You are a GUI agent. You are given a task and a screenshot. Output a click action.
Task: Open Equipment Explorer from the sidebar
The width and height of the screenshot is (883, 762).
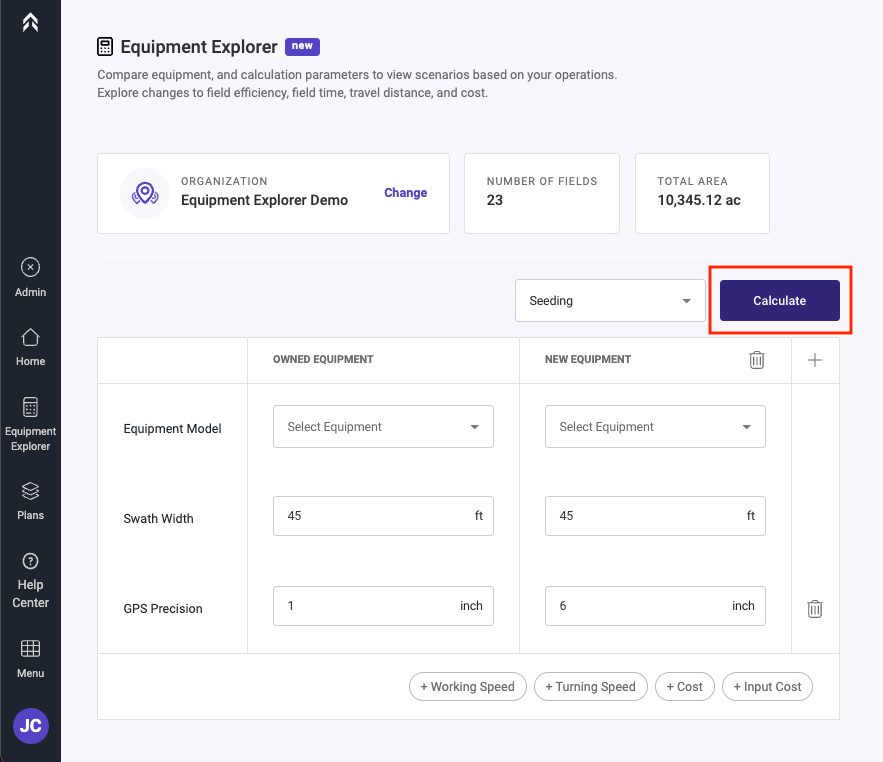30,424
